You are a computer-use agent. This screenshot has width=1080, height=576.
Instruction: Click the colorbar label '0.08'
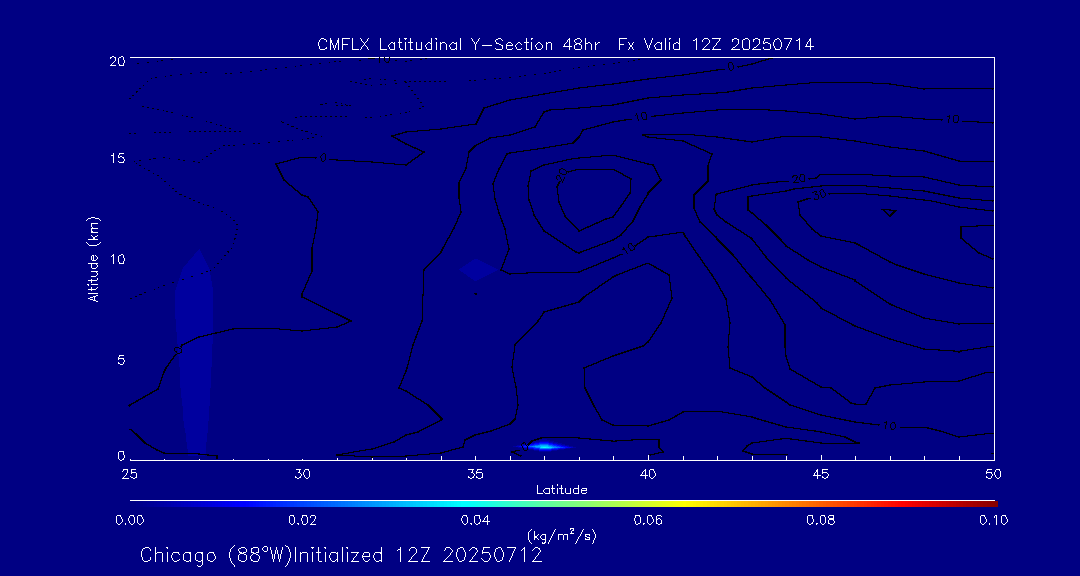[x=821, y=520]
